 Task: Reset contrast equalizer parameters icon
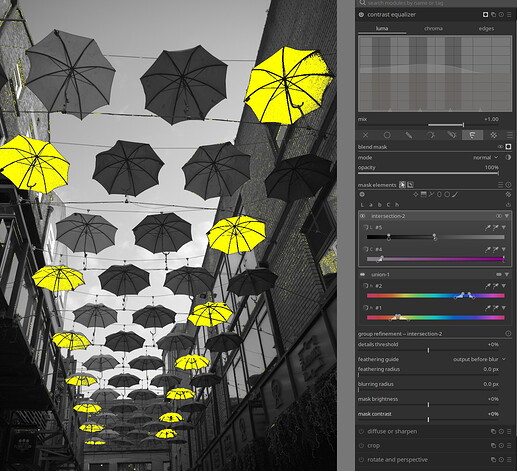pyautogui.click(x=501, y=15)
